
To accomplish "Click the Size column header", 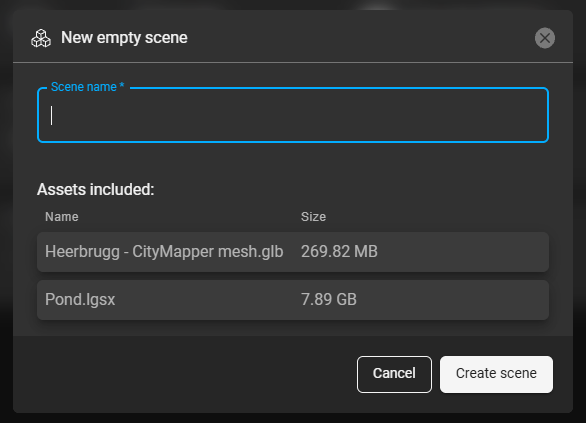I will tap(313, 217).
